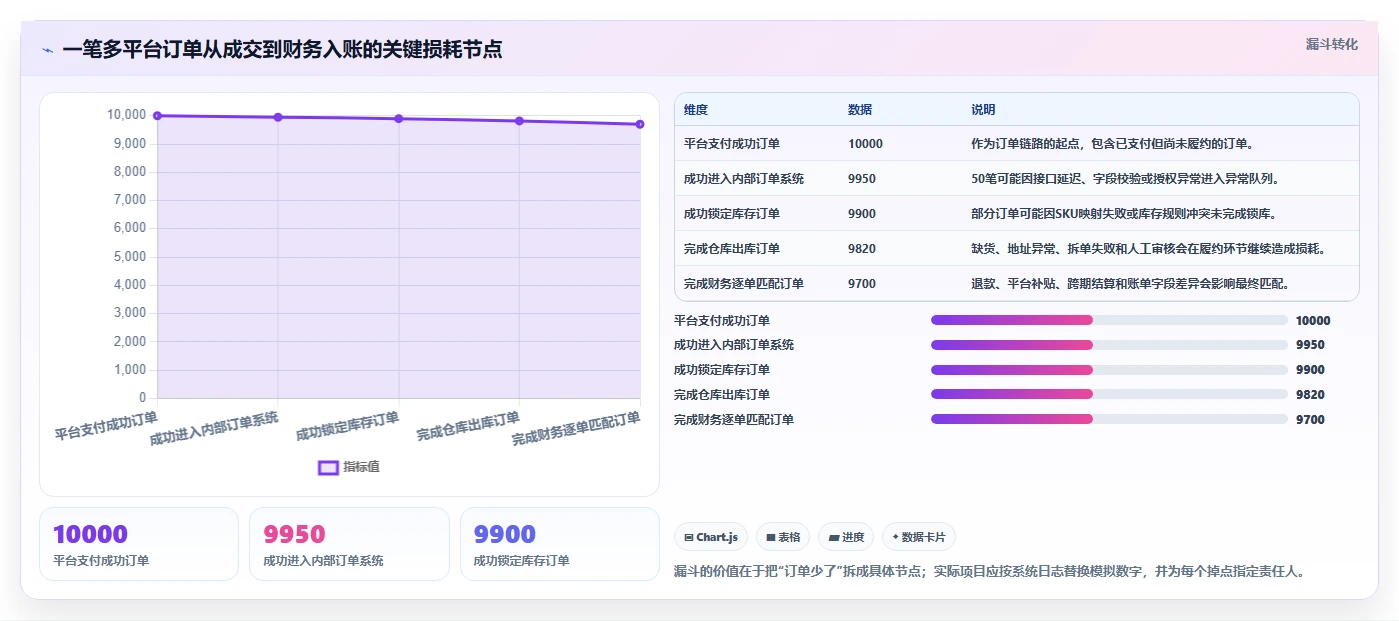Click table cell 完成仓库出库订单

(732, 248)
